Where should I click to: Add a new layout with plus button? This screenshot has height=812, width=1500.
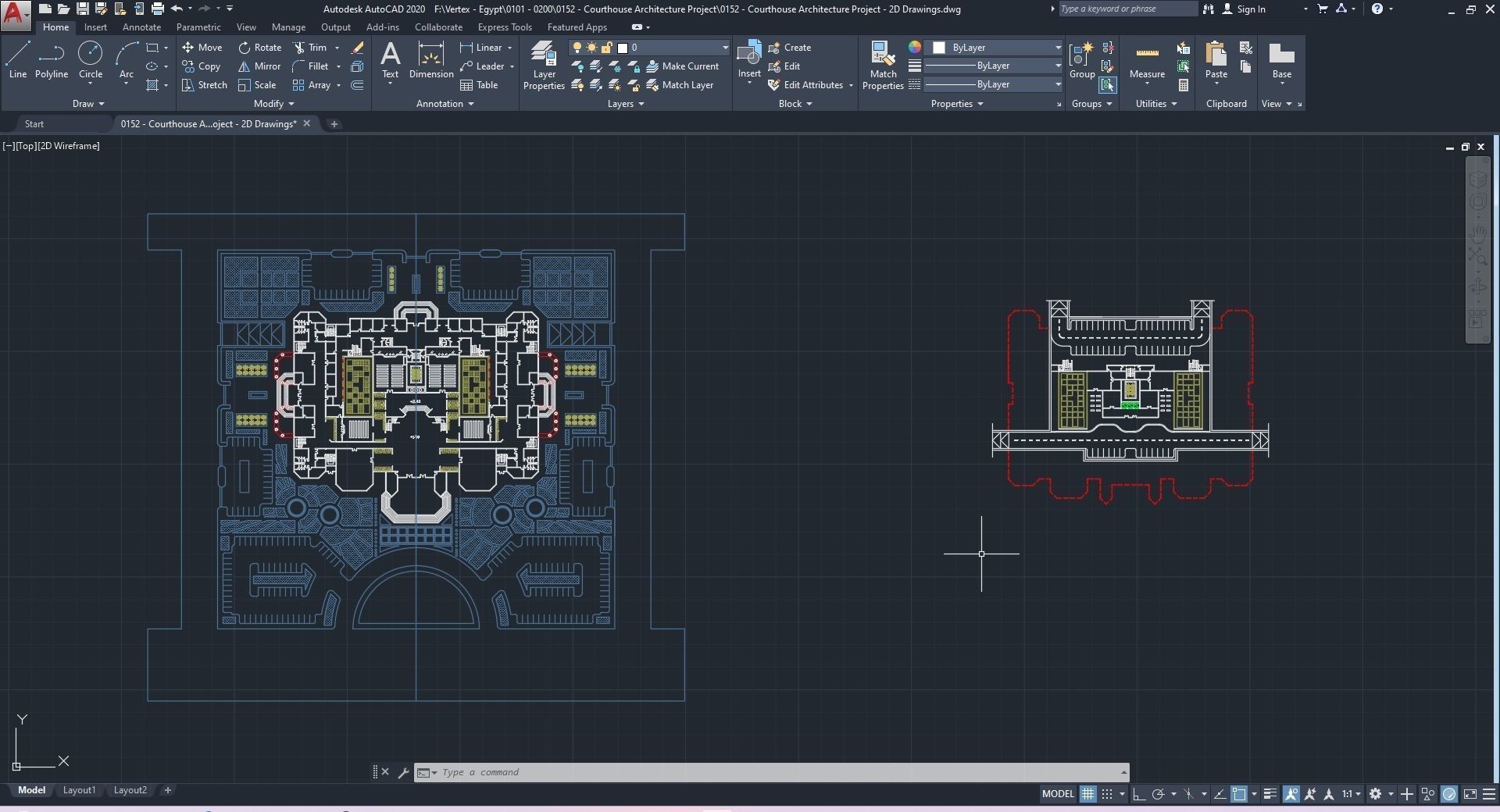[x=167, y=790]
